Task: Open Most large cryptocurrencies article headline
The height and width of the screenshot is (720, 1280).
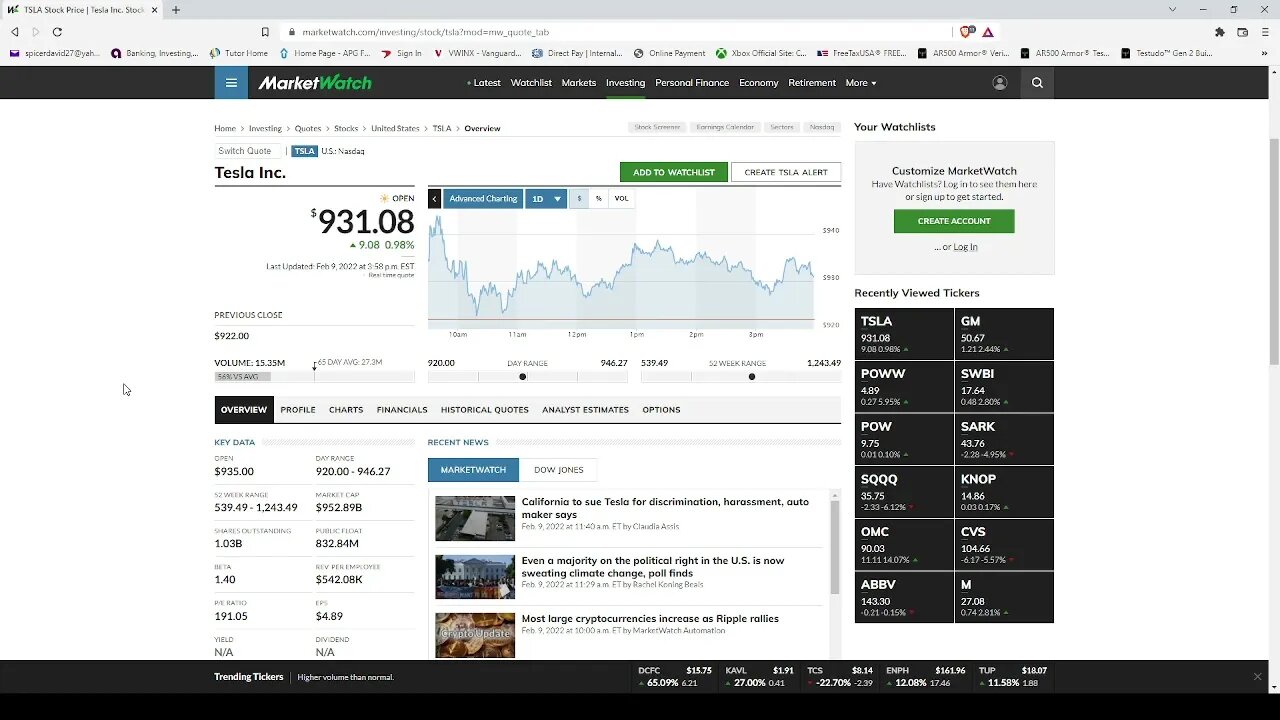Action: 650,619
